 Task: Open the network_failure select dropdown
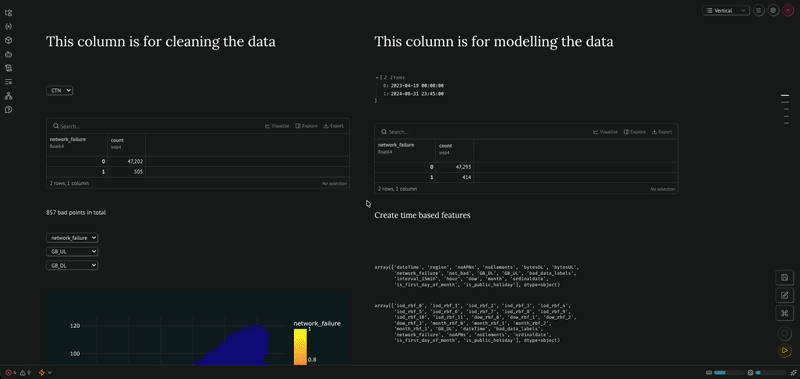pyautogui.click(x=72, y=238)
